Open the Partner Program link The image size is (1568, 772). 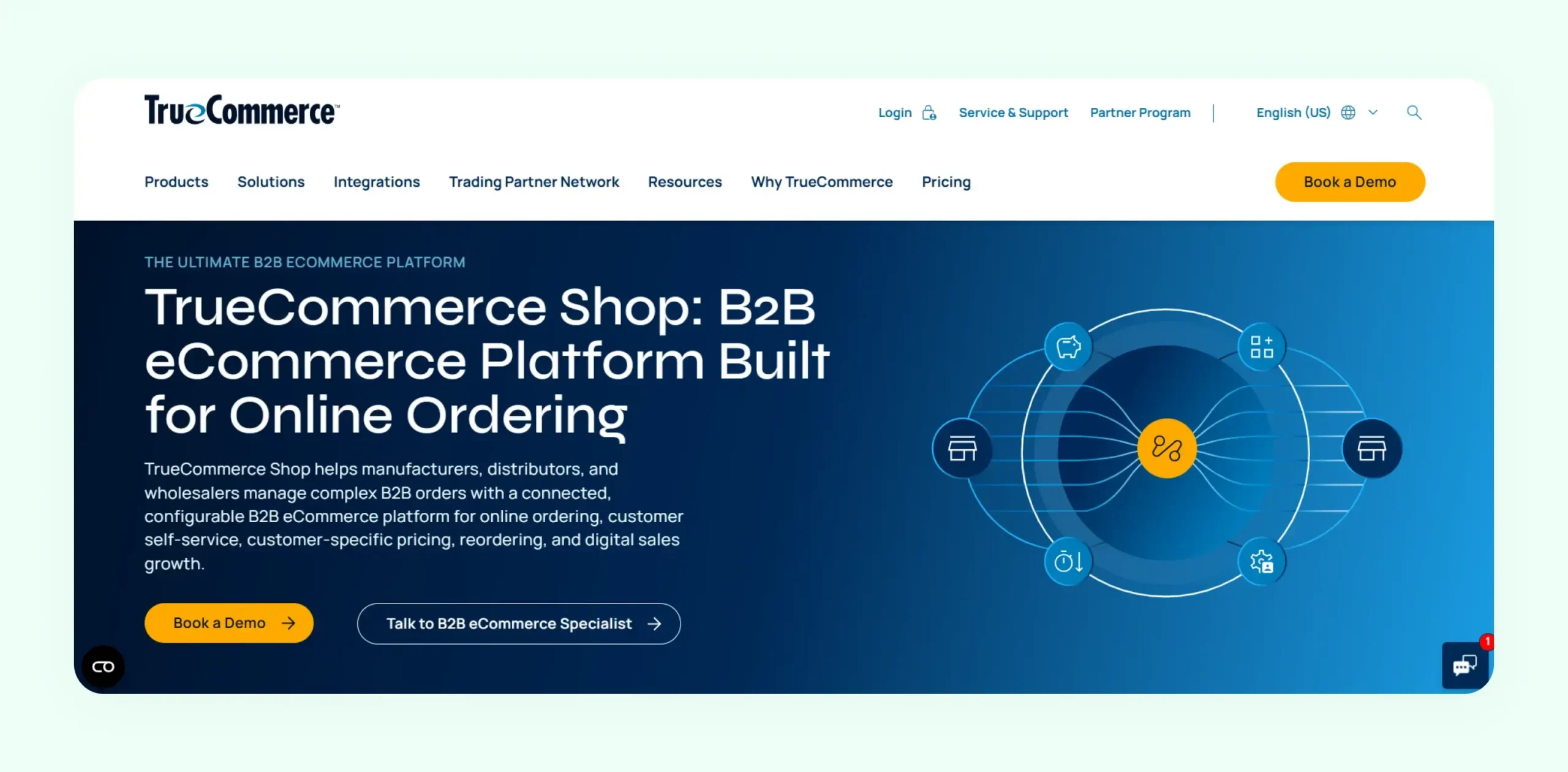1140,113
